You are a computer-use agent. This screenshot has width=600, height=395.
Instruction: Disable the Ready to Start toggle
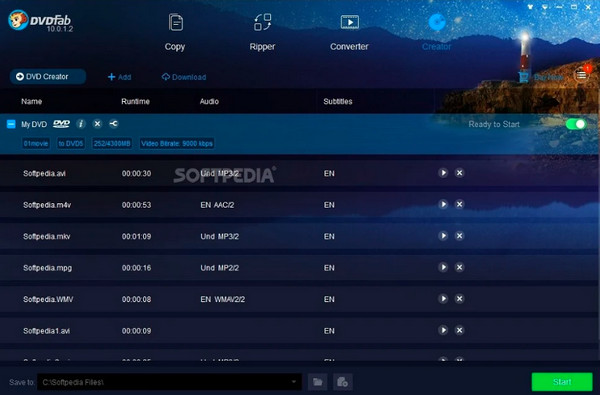(x=576, y=124)
